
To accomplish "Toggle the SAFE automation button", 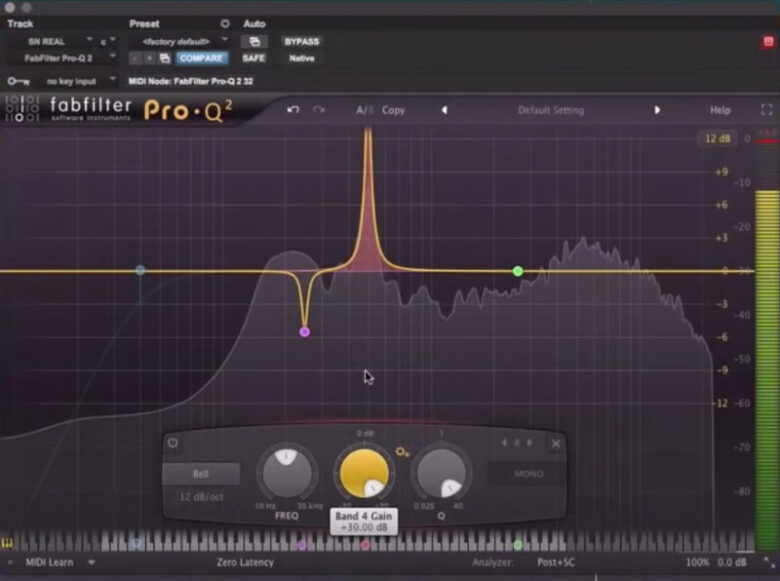I will (x=254, y=58).
